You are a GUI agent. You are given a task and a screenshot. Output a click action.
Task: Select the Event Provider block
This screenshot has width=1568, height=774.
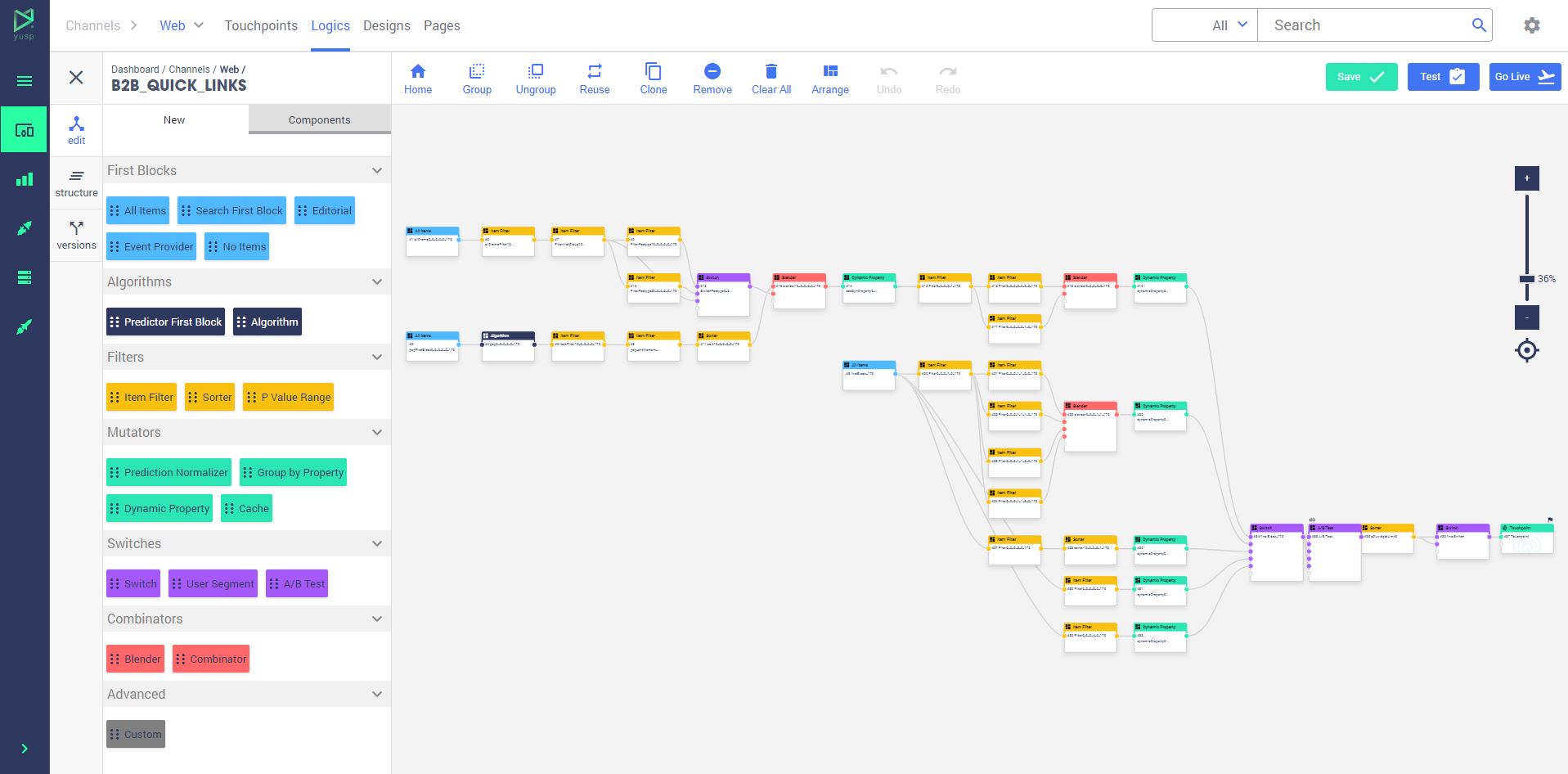[x=151, y=246]
